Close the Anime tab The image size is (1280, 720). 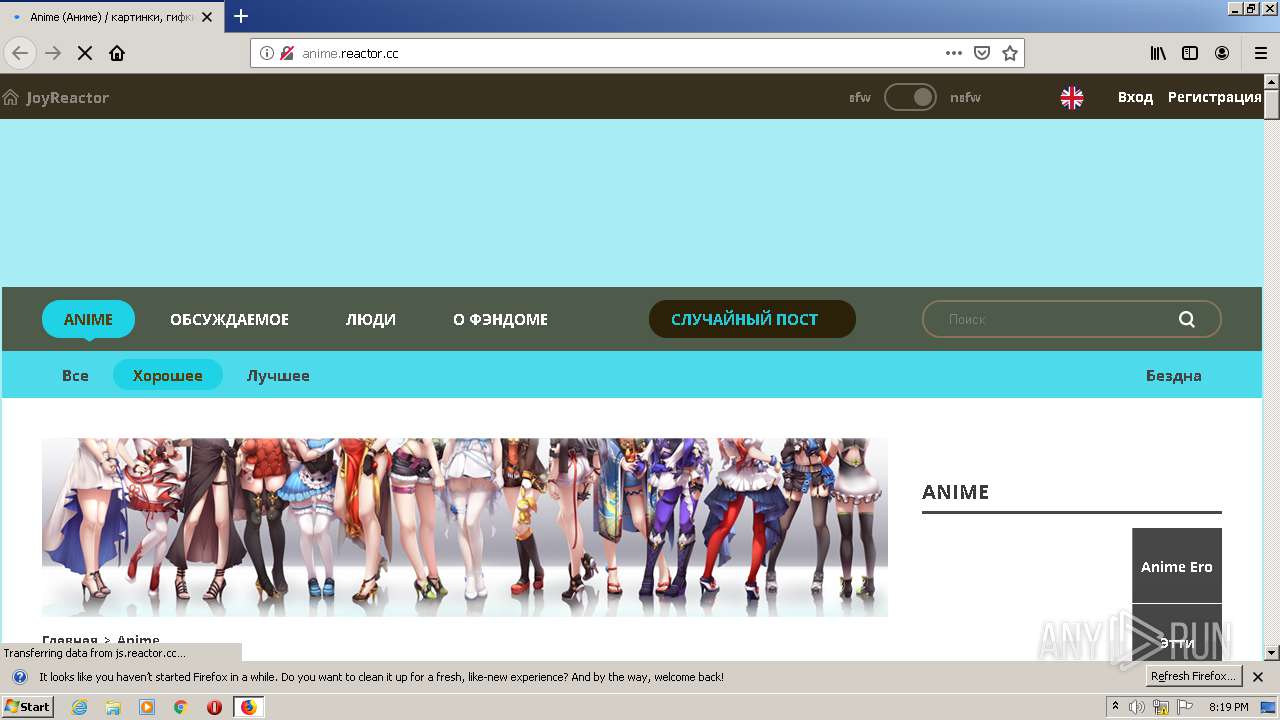207,17
